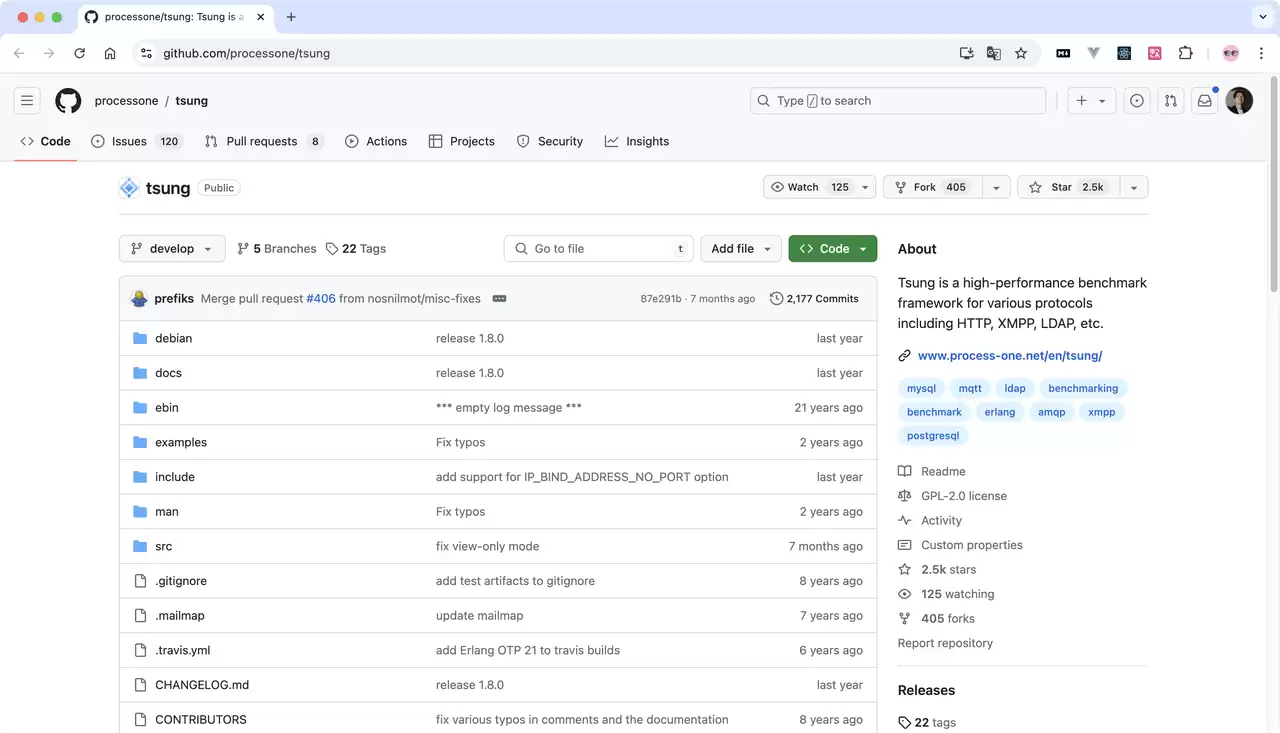Expand the develop branch dropdown
The width and height of the screenshot is (1280, 733).
point(172,249)
